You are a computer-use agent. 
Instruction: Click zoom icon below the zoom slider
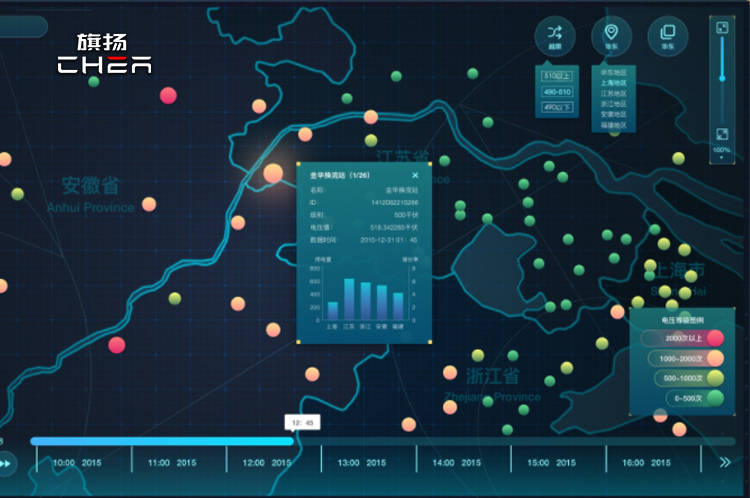point(722,134)
